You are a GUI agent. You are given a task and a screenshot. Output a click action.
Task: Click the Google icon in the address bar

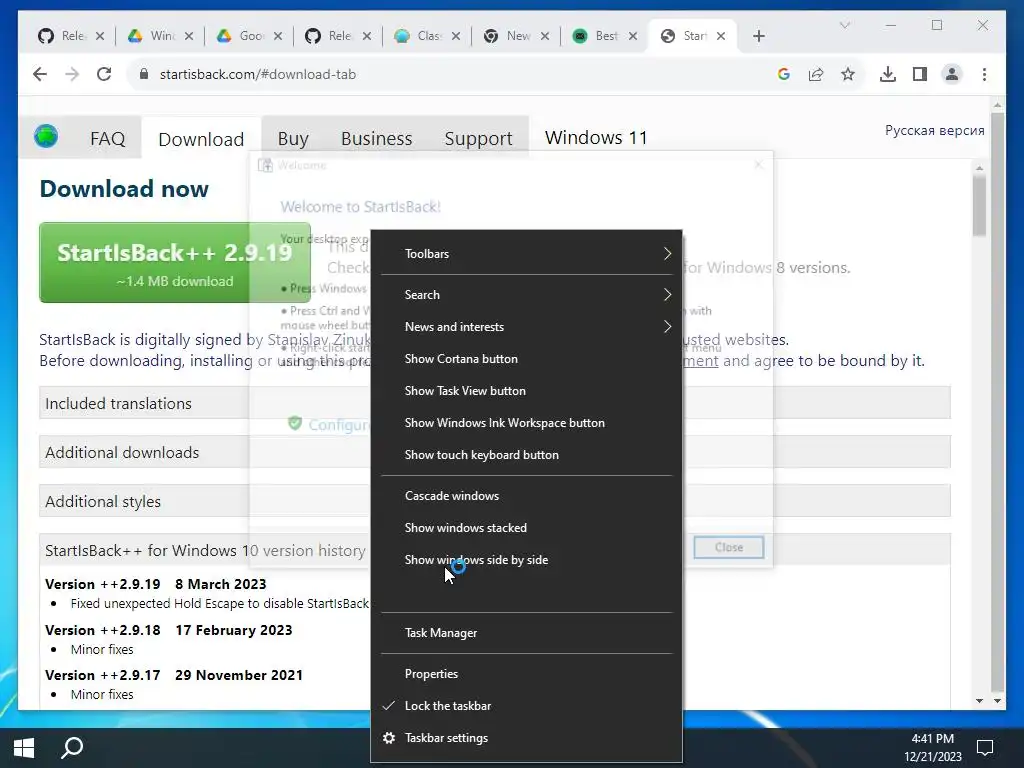coord(784,74)
